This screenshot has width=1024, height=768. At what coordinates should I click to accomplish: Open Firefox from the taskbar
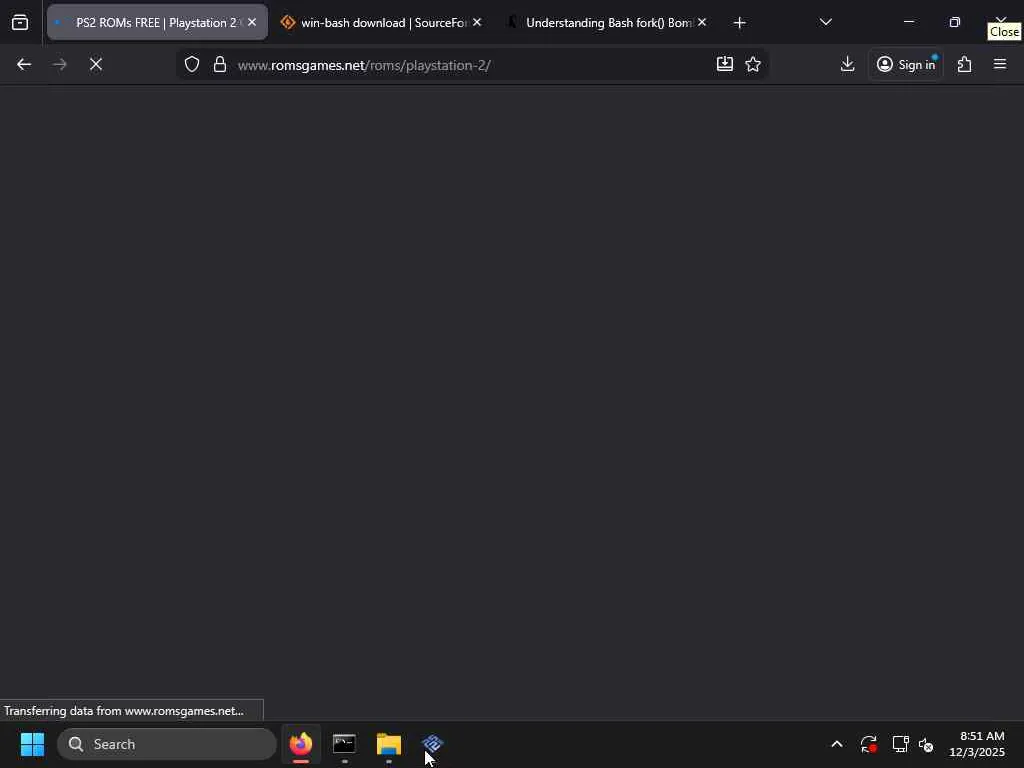coord(301,744)
